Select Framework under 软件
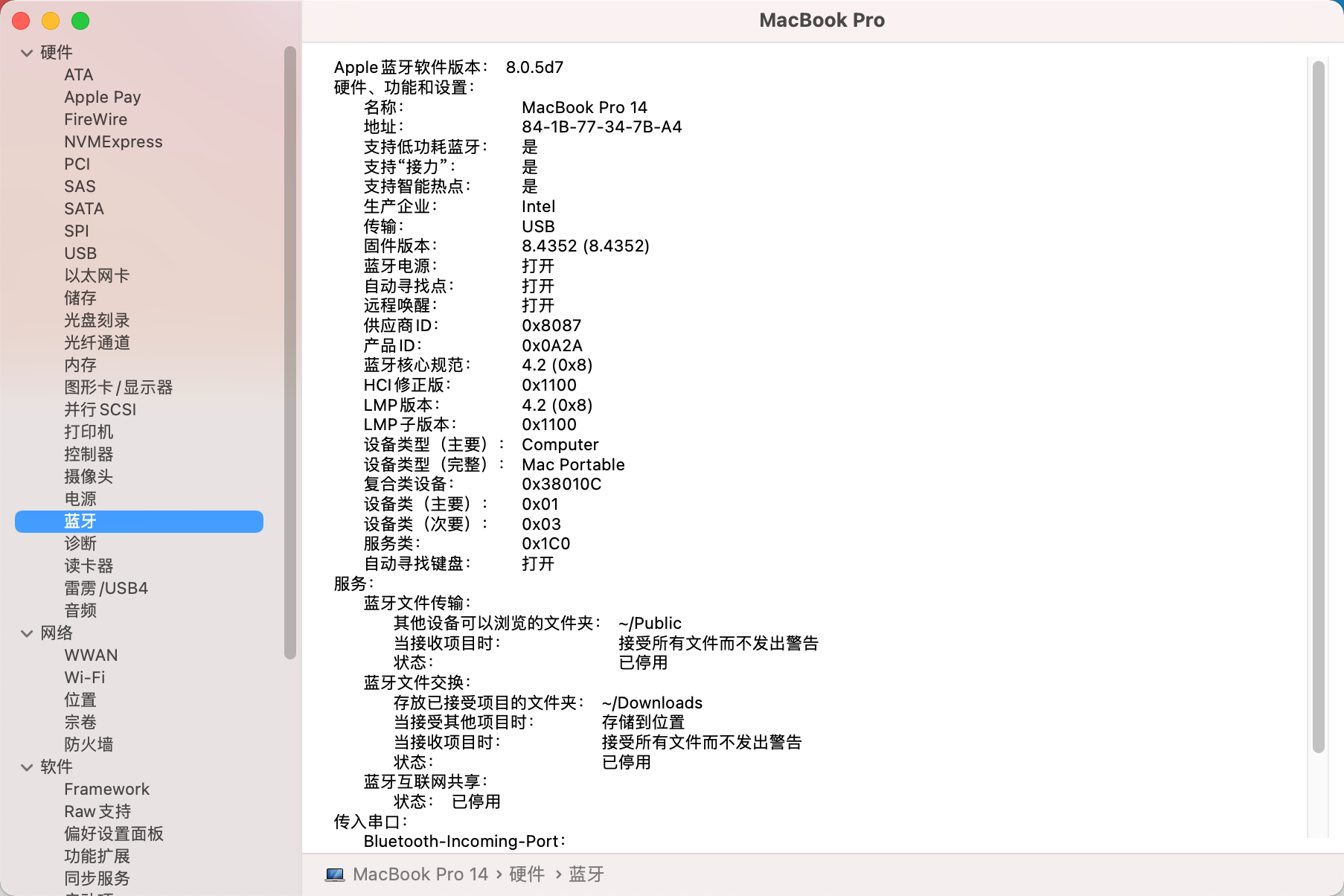The image size is (1344, 896). [x=106, y=790]
